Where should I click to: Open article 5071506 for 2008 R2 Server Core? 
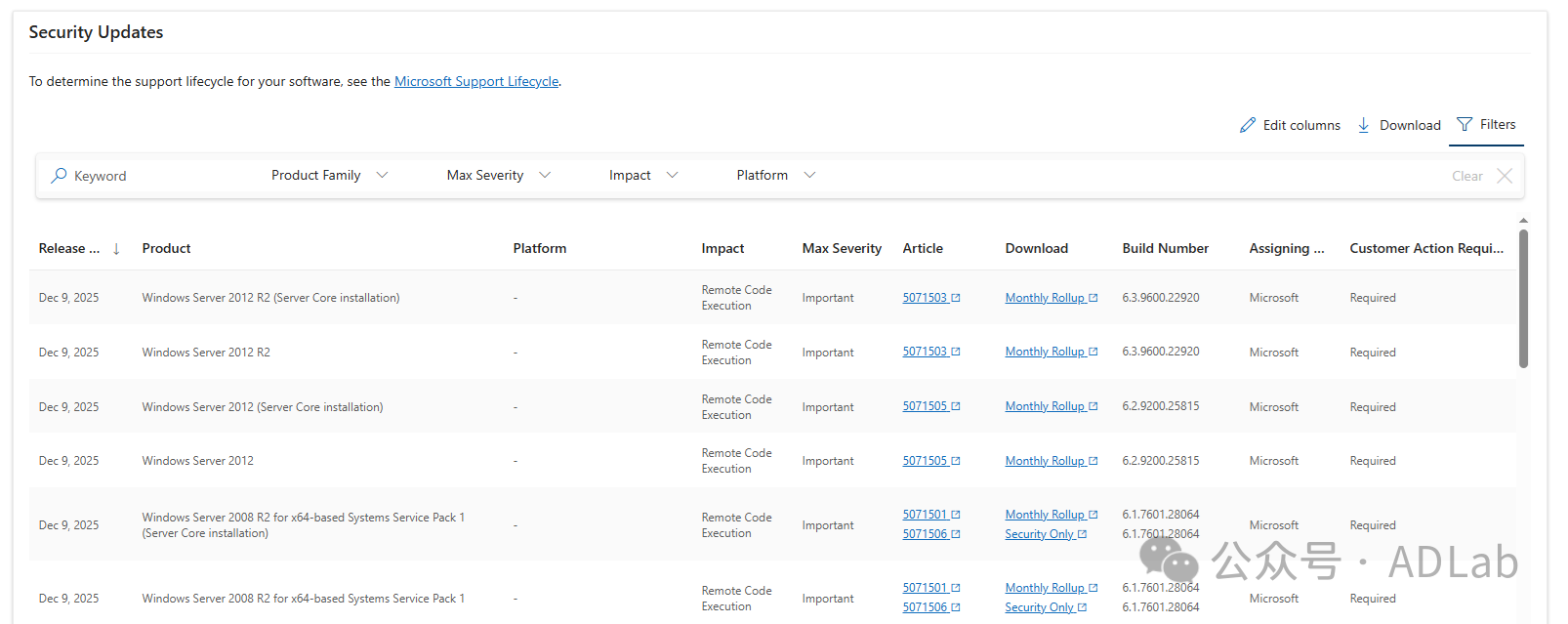925,534
